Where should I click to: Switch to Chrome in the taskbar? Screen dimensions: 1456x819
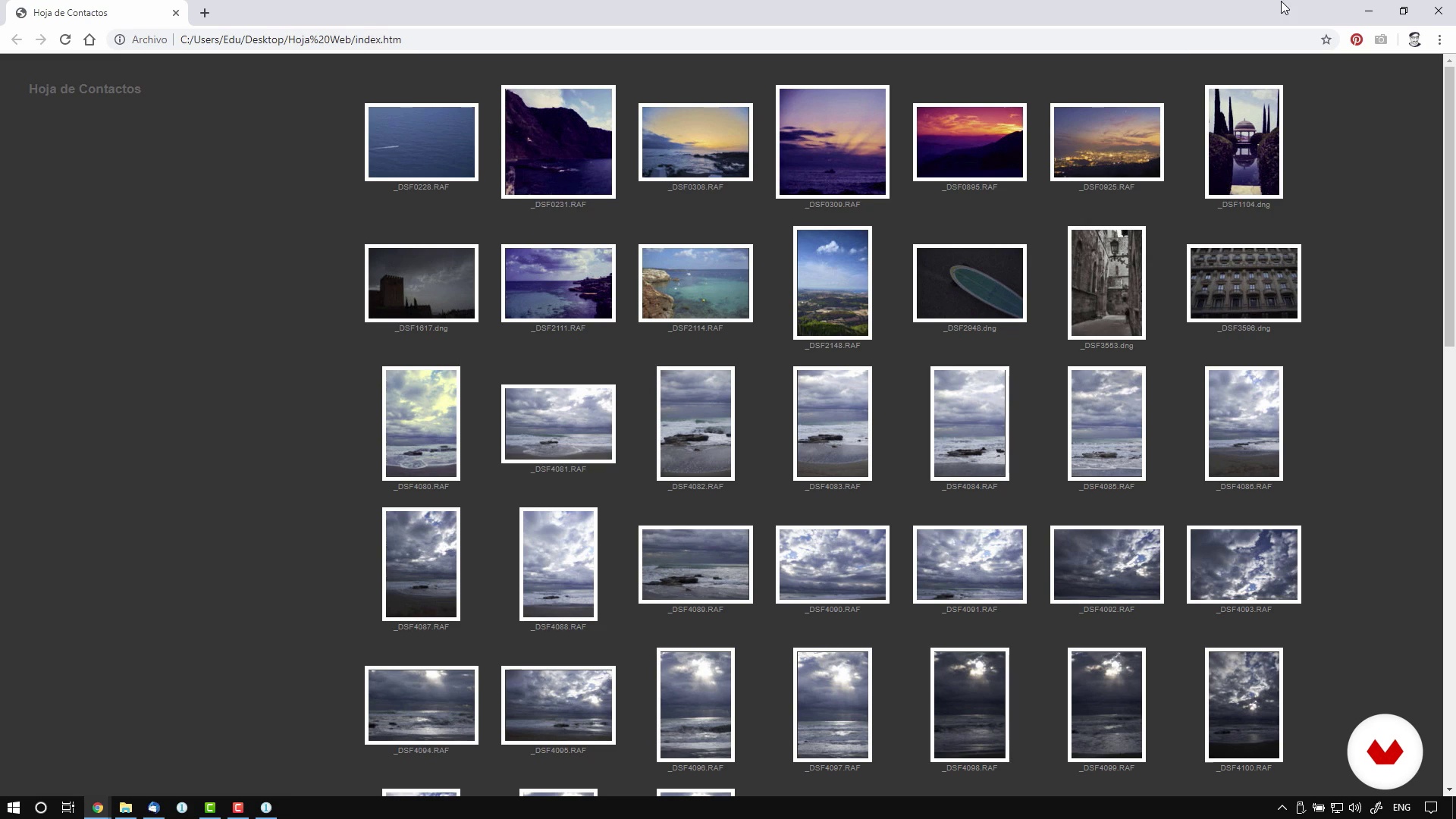98,808
